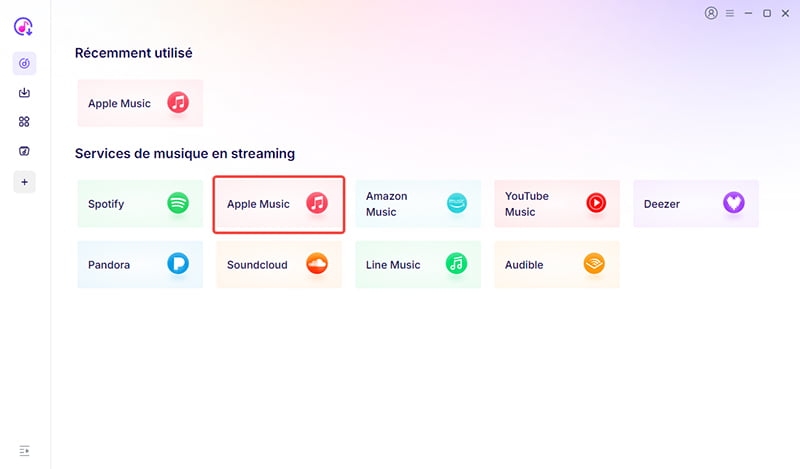Maximize the application window
The image size is (800, 469).
click(x=766, y=13)
